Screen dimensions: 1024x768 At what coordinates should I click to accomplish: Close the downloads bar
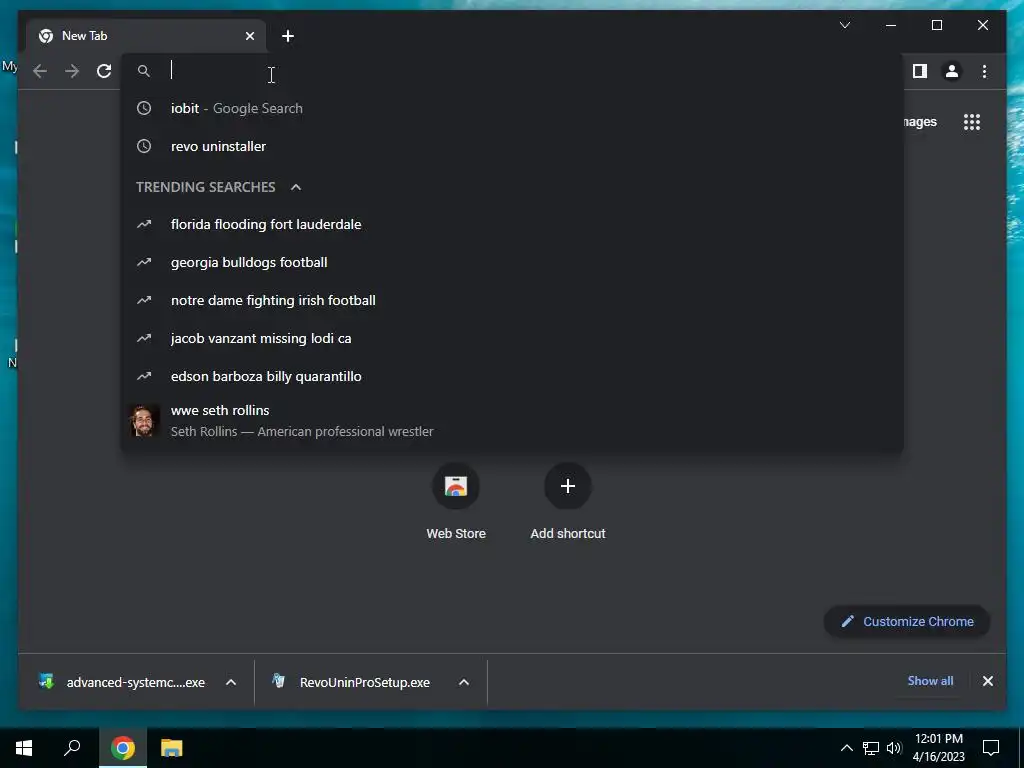point(987,681)
